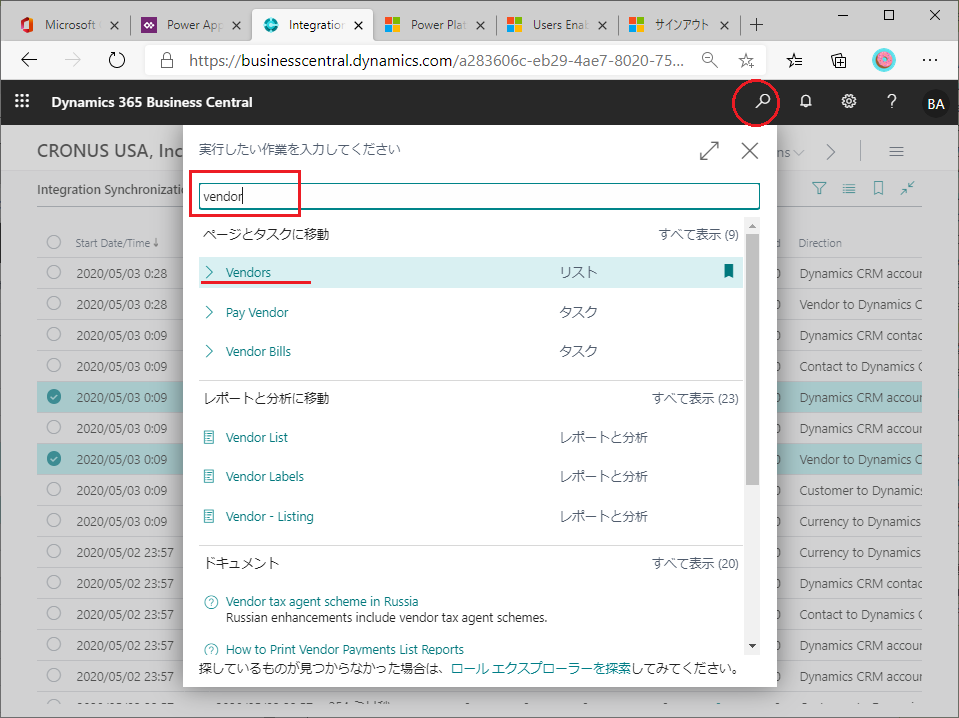
Task: Open the hamburger menu icon
Action: pos(896,152)
